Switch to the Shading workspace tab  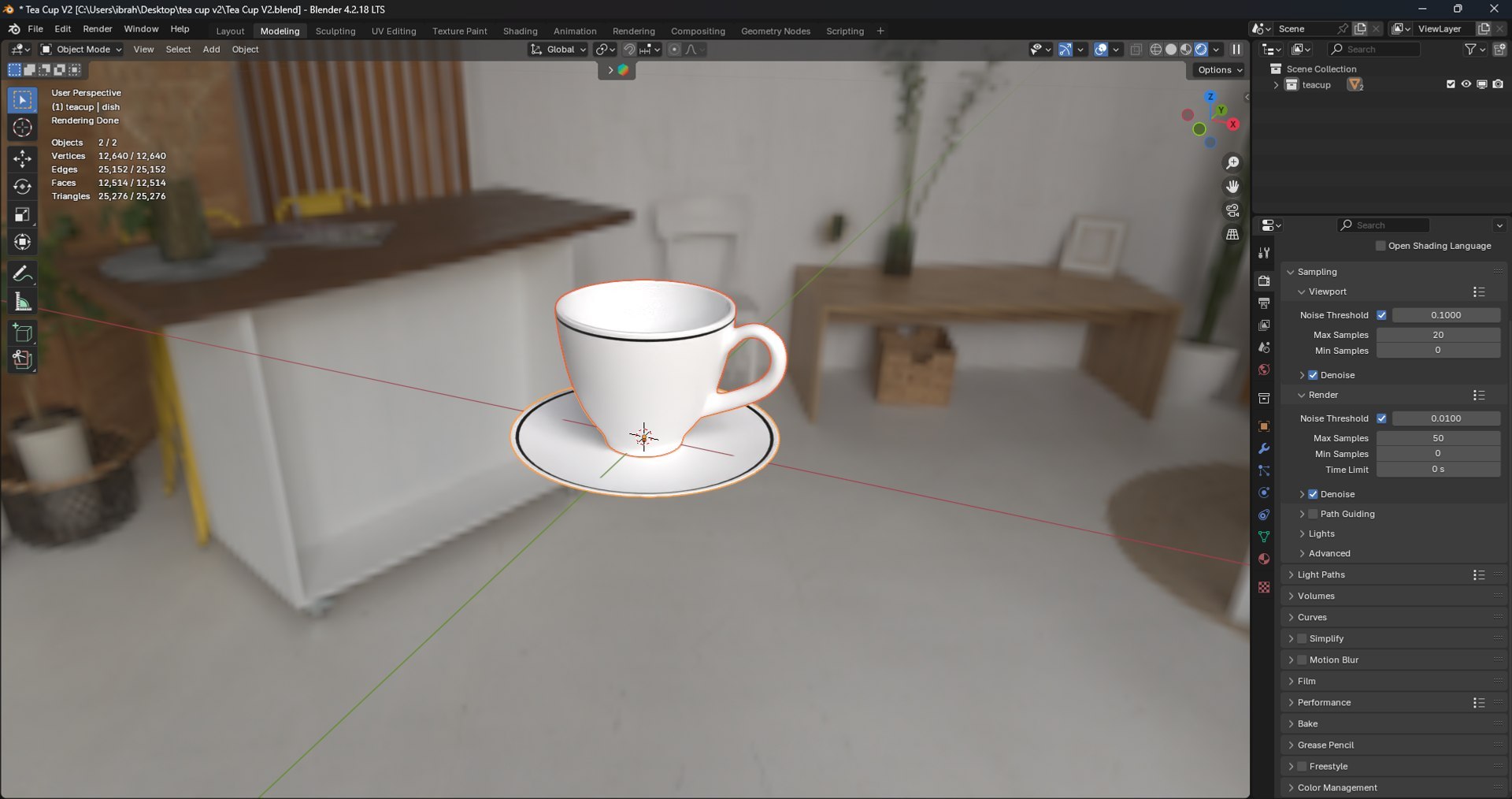[x=520, y=32]
